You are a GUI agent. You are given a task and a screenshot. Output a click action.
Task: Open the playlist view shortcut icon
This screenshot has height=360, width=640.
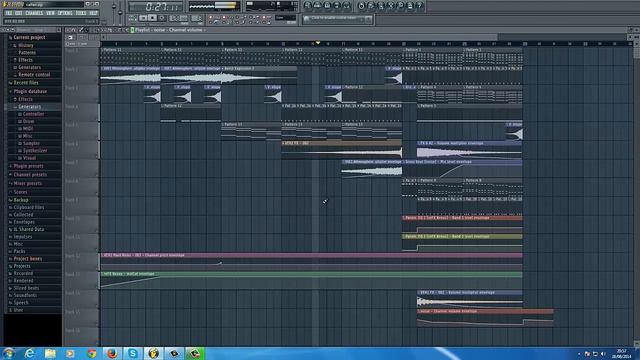(308, 6)
